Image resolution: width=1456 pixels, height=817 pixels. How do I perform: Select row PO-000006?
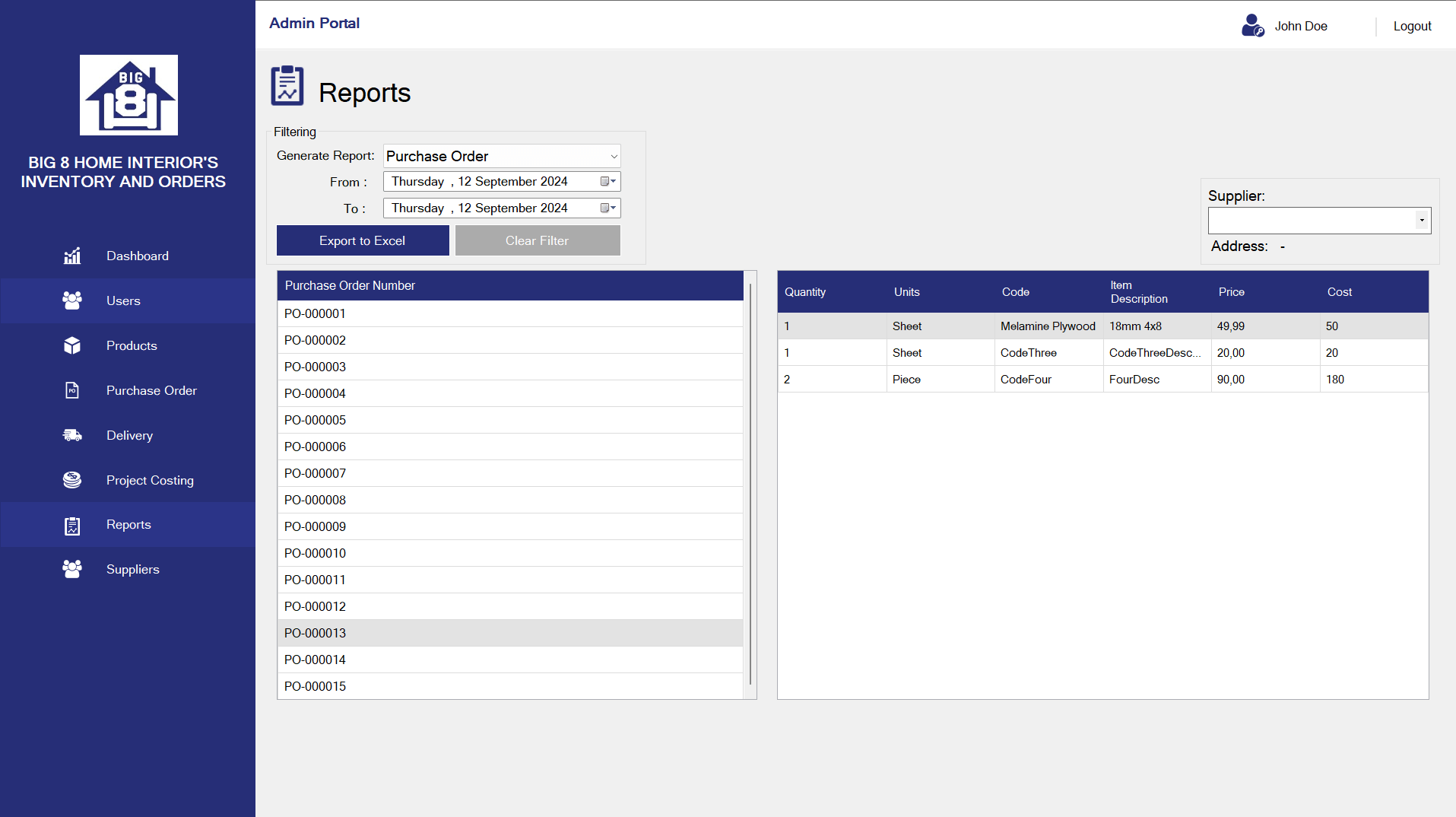tap(510, 447)
